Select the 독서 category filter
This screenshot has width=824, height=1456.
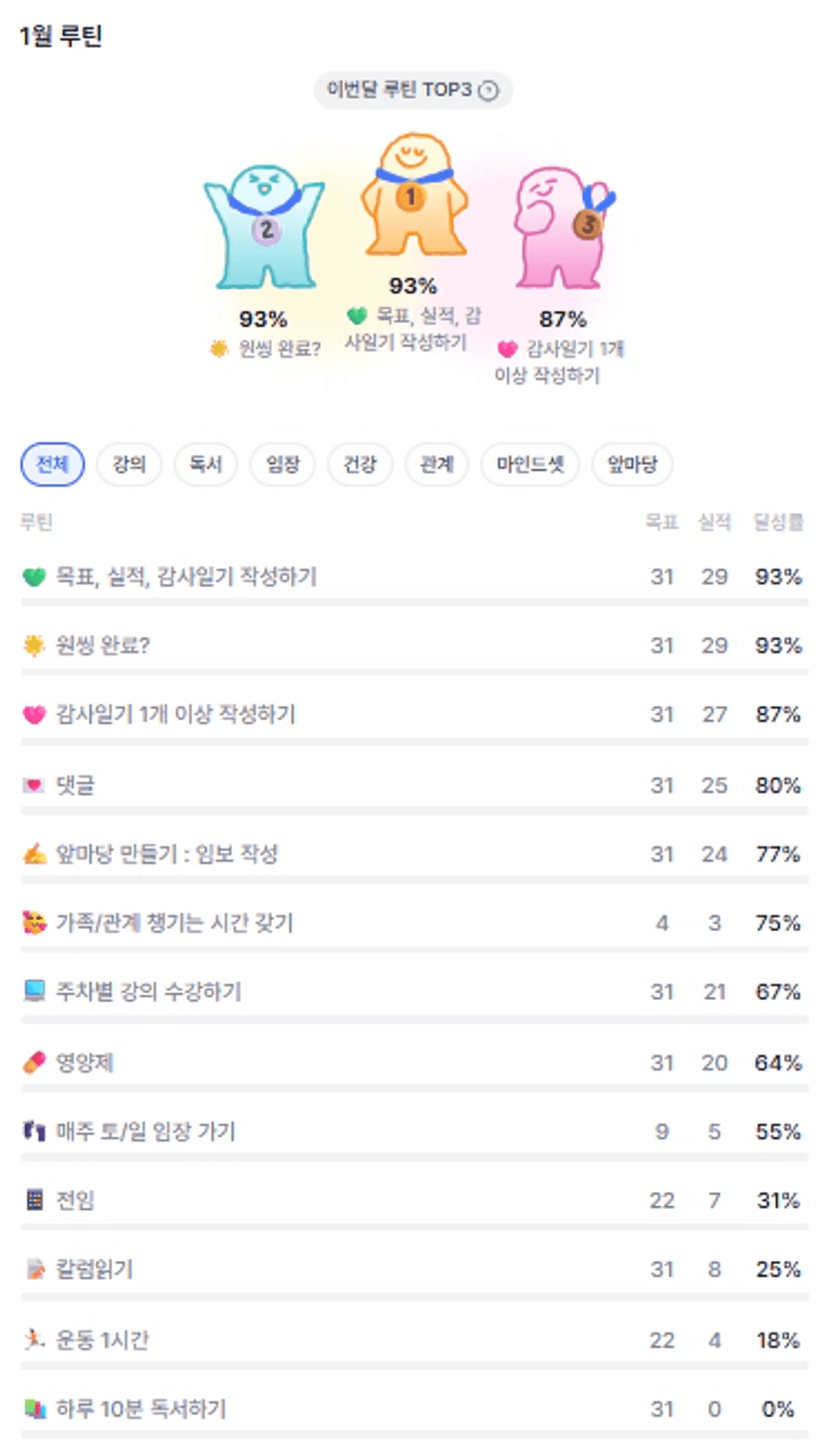[206, 464]
